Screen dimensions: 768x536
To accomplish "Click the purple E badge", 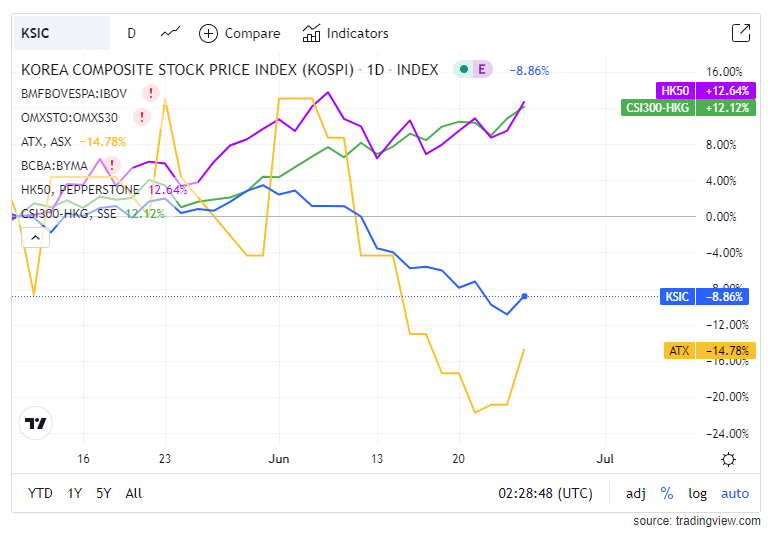I will tap(482, 70).
